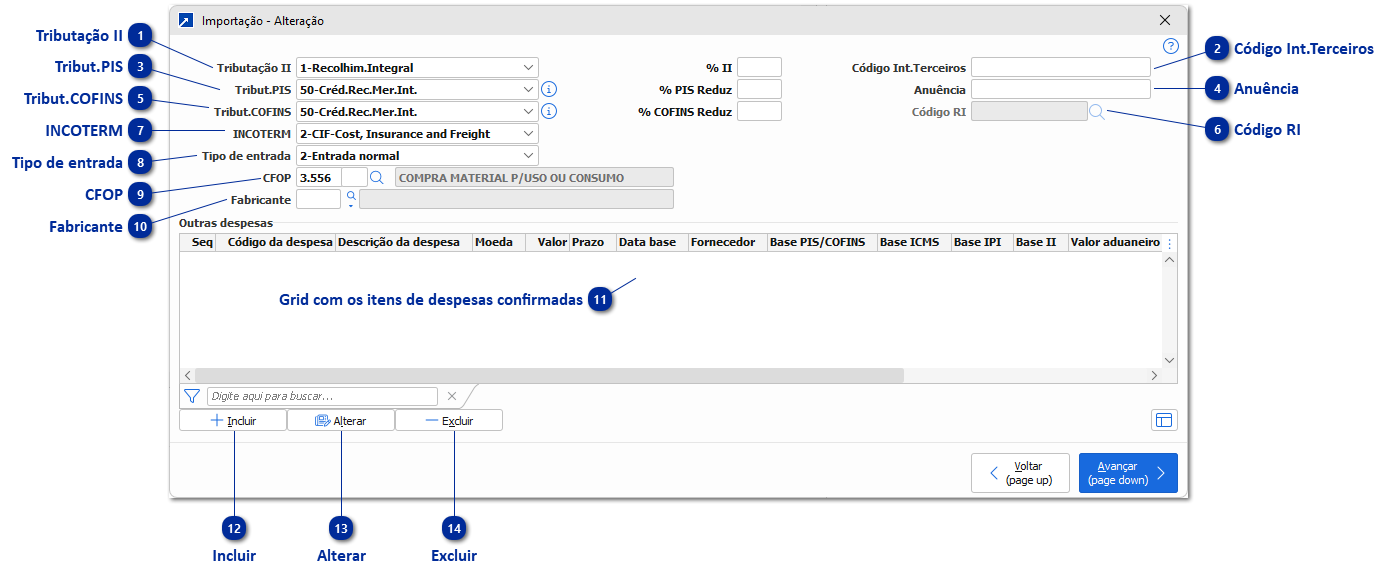The image size is (1390, 582).
Task: Expand the Tribut.COFINS dropdown
Action: pos(528,112)
